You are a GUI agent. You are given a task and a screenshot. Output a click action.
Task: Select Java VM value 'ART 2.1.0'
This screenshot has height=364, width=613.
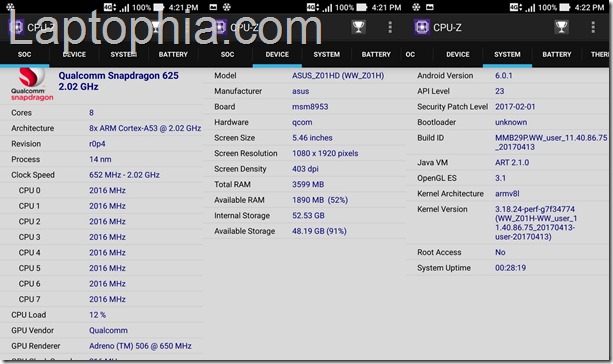point(512,162)
